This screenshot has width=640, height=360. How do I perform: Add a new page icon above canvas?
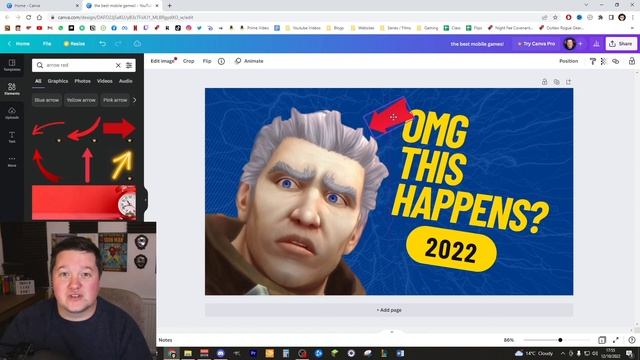pos(568,82)
